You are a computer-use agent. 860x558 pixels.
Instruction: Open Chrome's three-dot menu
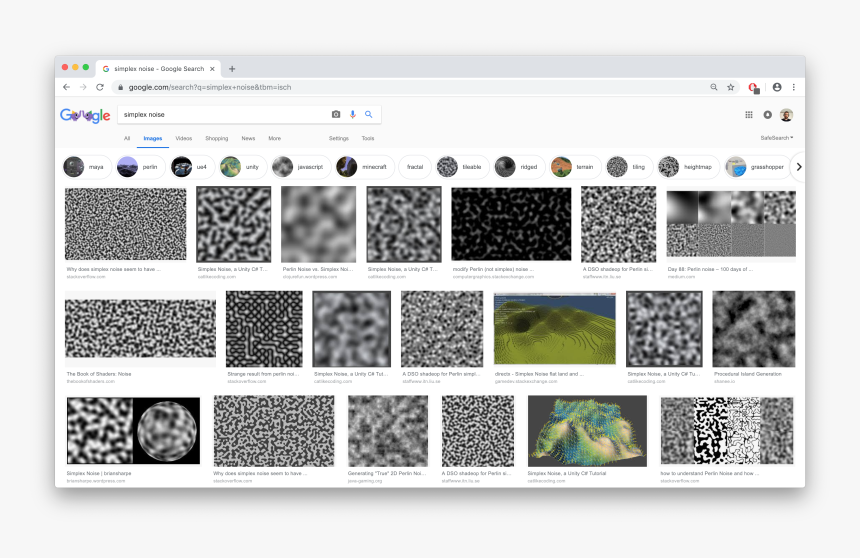click(794, 87)
